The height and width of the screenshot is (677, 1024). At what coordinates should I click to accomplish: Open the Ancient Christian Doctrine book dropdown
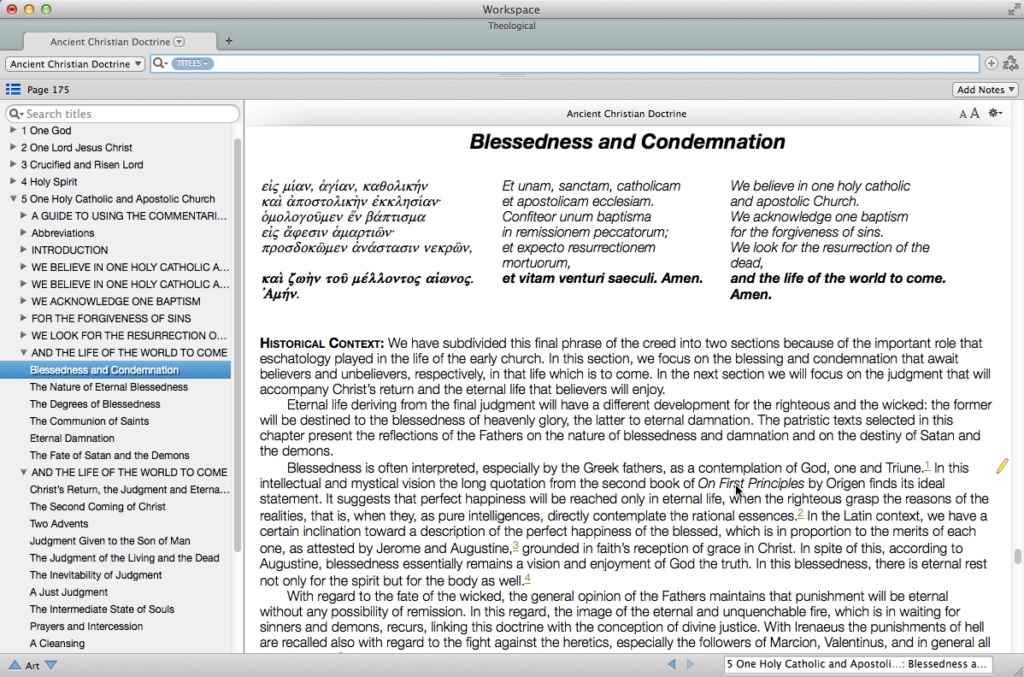[75, 62]
